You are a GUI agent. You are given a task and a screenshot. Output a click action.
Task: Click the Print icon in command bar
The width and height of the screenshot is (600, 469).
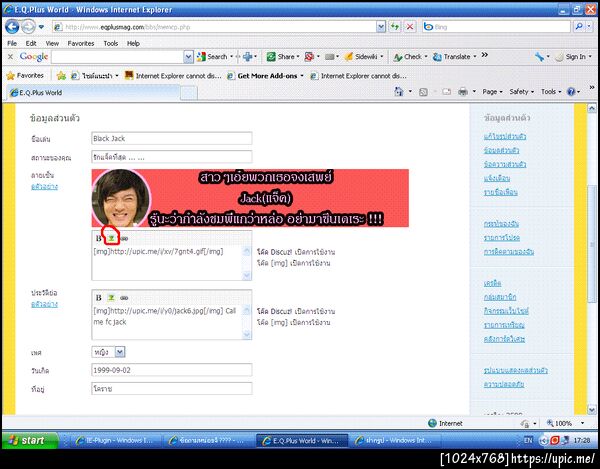click(x=463, y=92)
